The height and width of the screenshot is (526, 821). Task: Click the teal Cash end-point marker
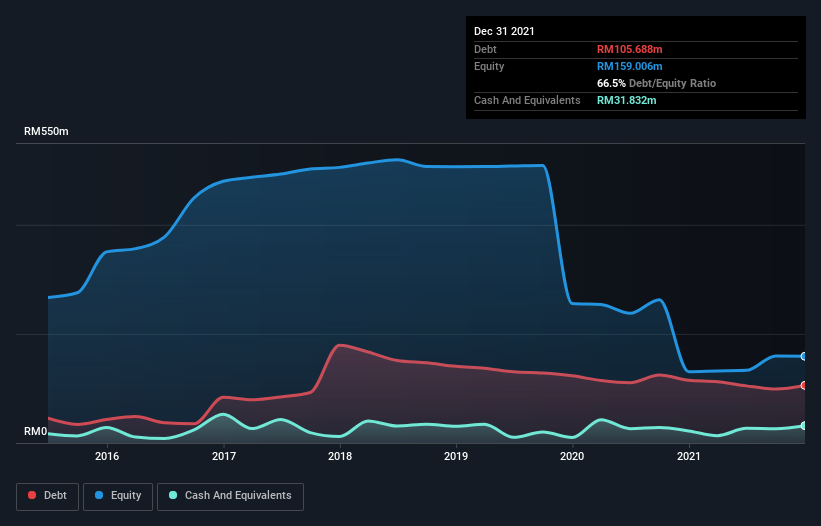(x=804, y=426)
